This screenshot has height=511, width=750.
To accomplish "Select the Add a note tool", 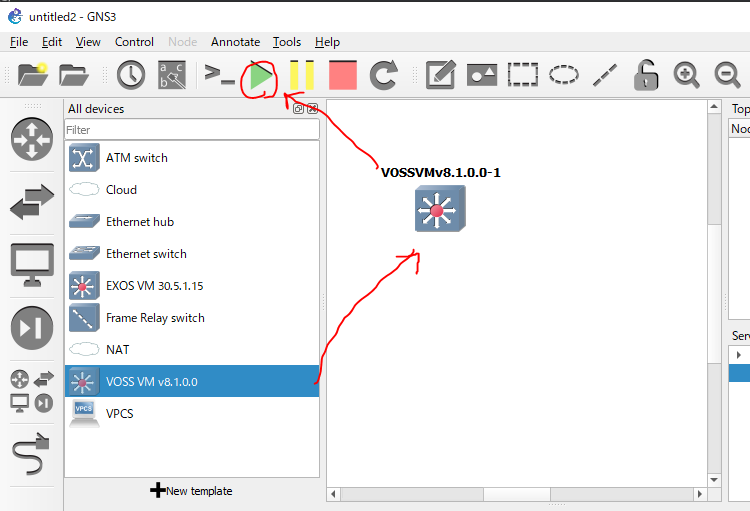I will point(441,75).
